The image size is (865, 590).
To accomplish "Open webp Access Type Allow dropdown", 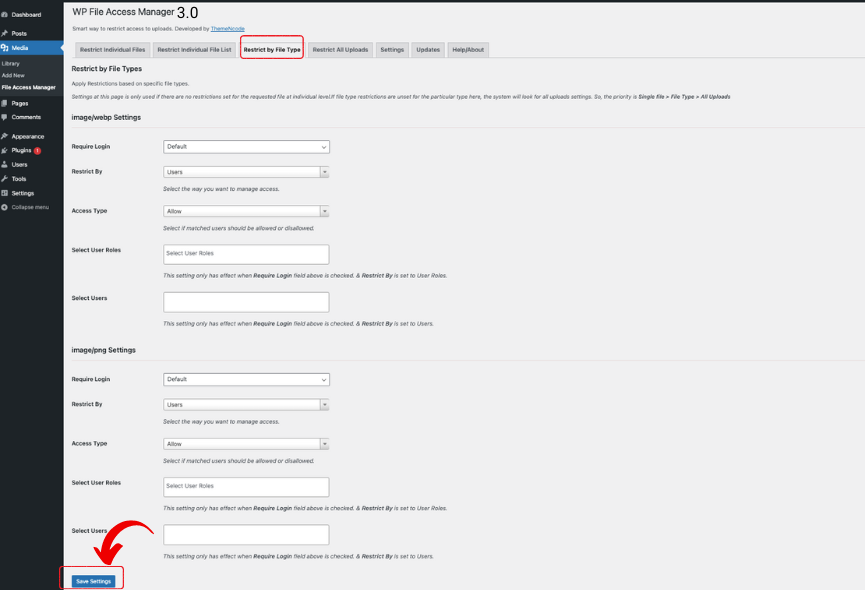I will [x=247, y=211].
